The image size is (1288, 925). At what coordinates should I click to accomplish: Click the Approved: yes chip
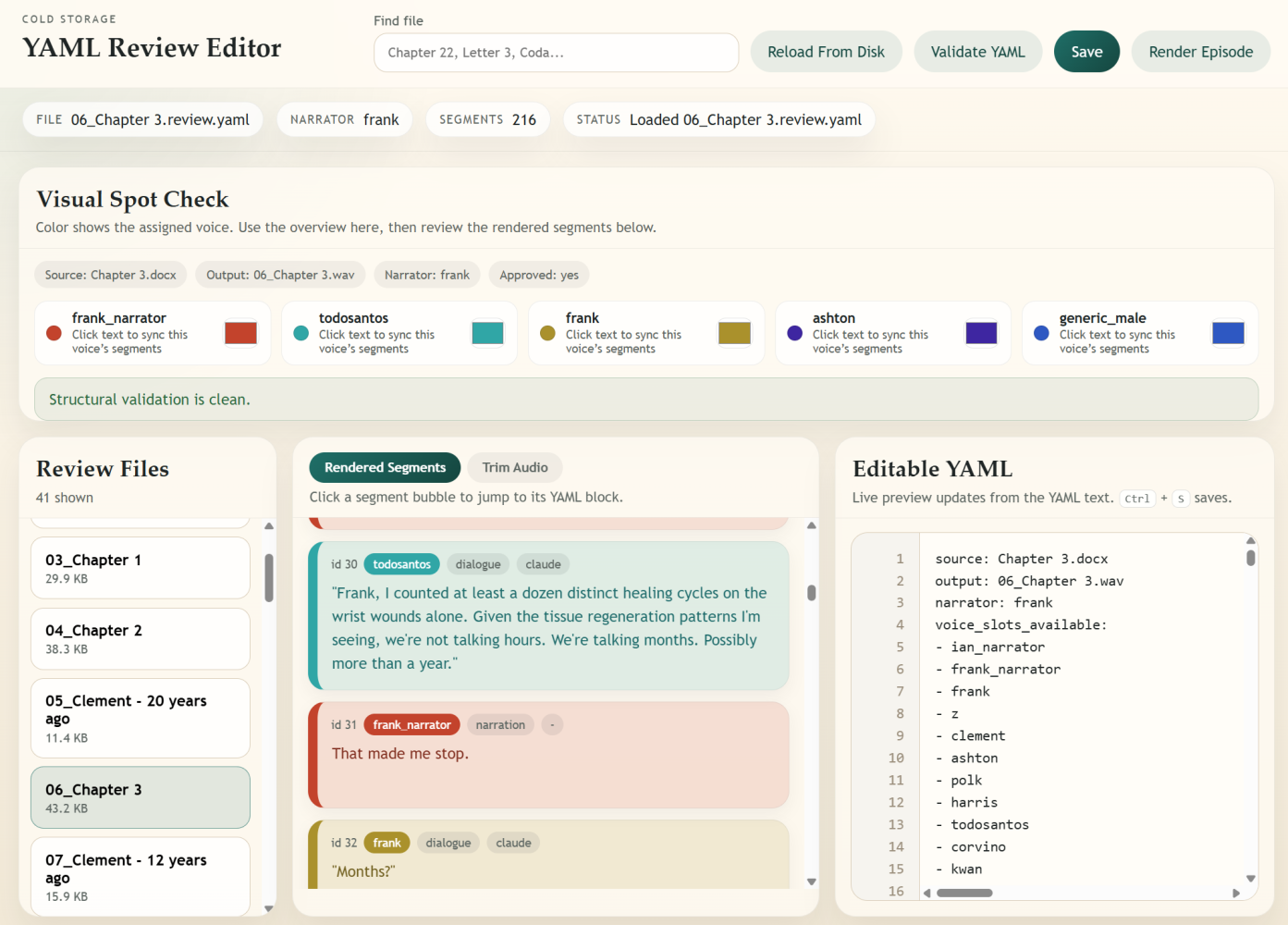(539, 275)
